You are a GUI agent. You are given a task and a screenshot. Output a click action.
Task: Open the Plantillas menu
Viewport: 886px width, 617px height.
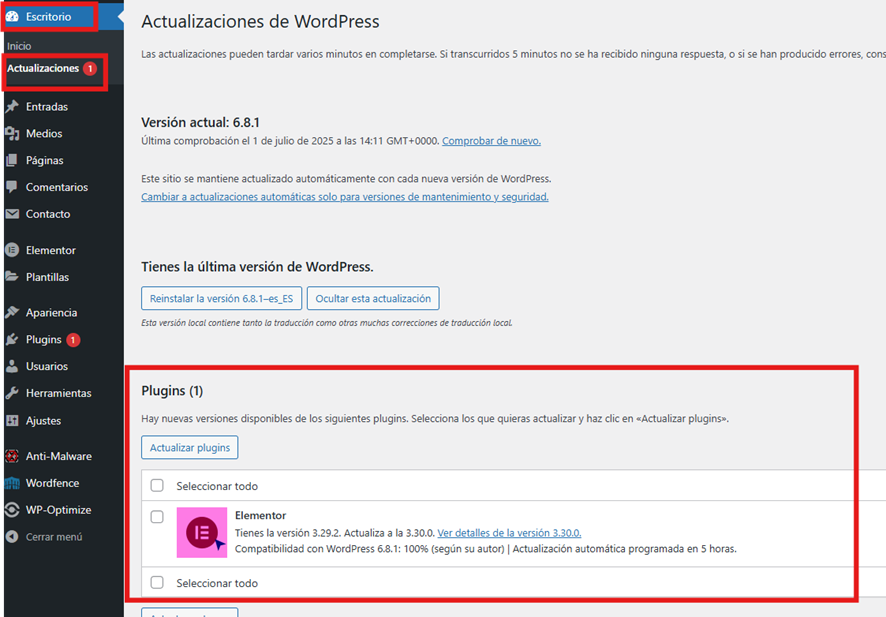click(47, 277)
